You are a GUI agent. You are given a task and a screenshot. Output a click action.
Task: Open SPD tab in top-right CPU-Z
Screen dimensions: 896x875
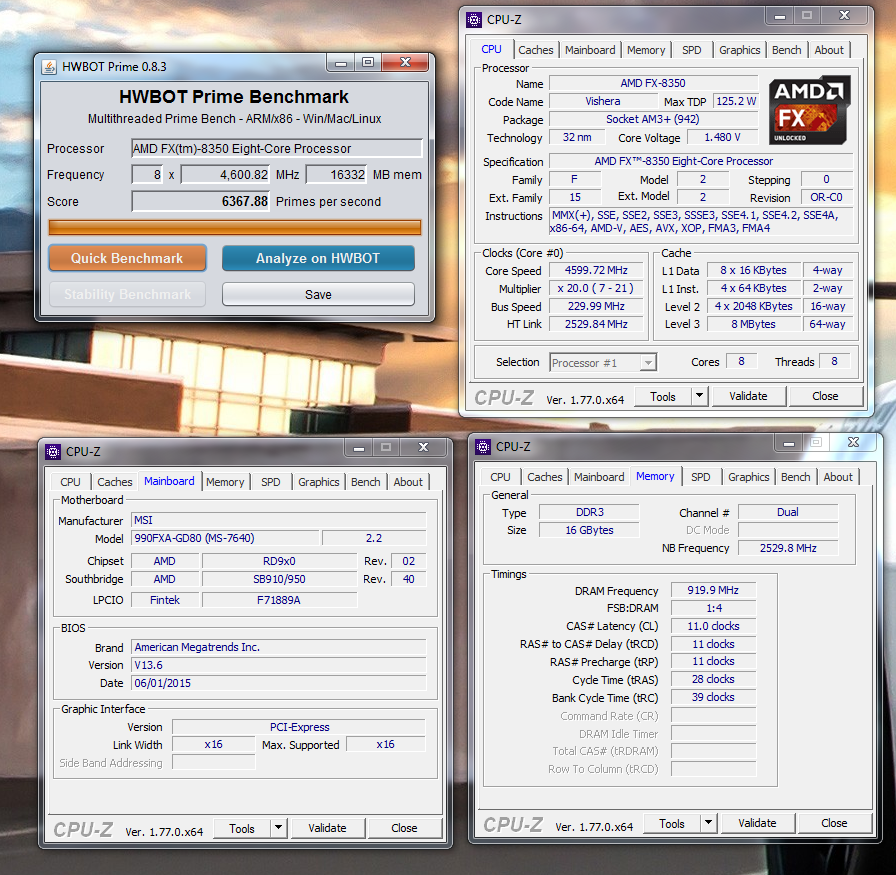pos(691,50)
